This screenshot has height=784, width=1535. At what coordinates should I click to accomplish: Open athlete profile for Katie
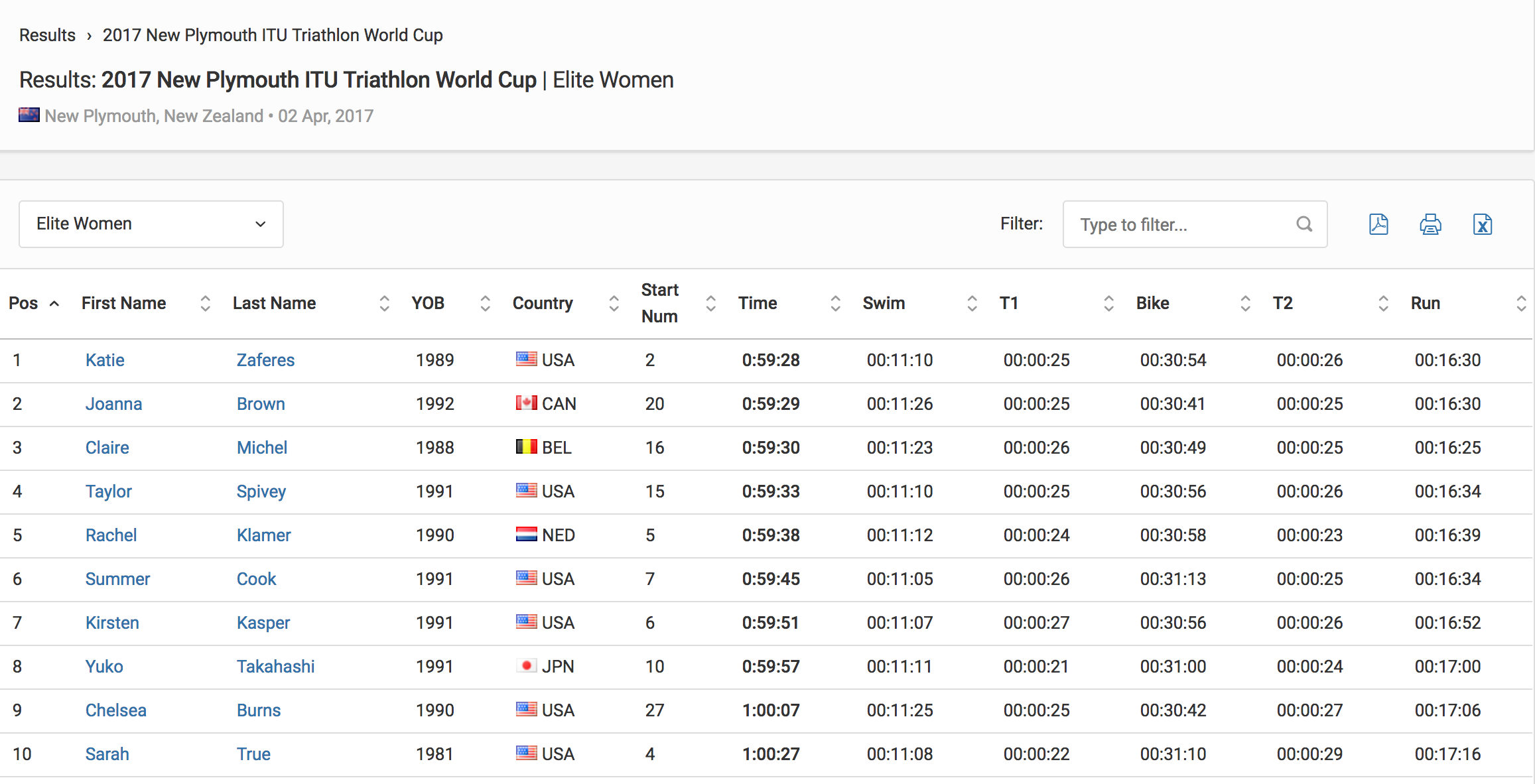[x=105, y=360]
